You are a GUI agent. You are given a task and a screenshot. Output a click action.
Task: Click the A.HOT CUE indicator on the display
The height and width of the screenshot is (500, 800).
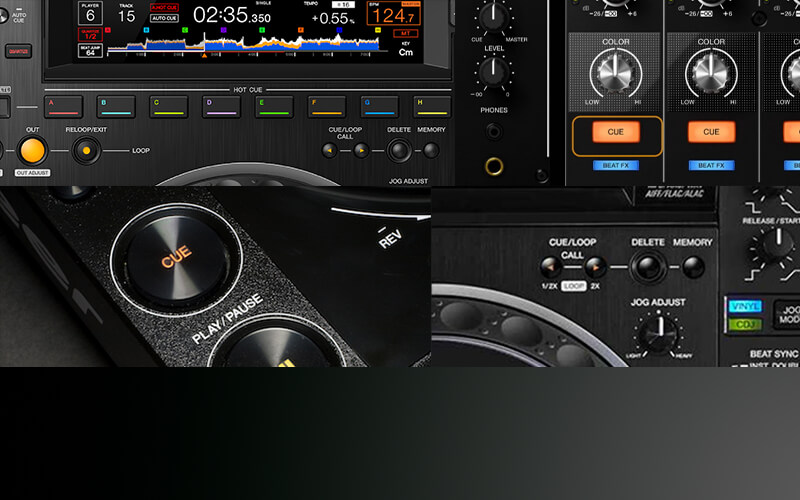click(x=164, y=8)
